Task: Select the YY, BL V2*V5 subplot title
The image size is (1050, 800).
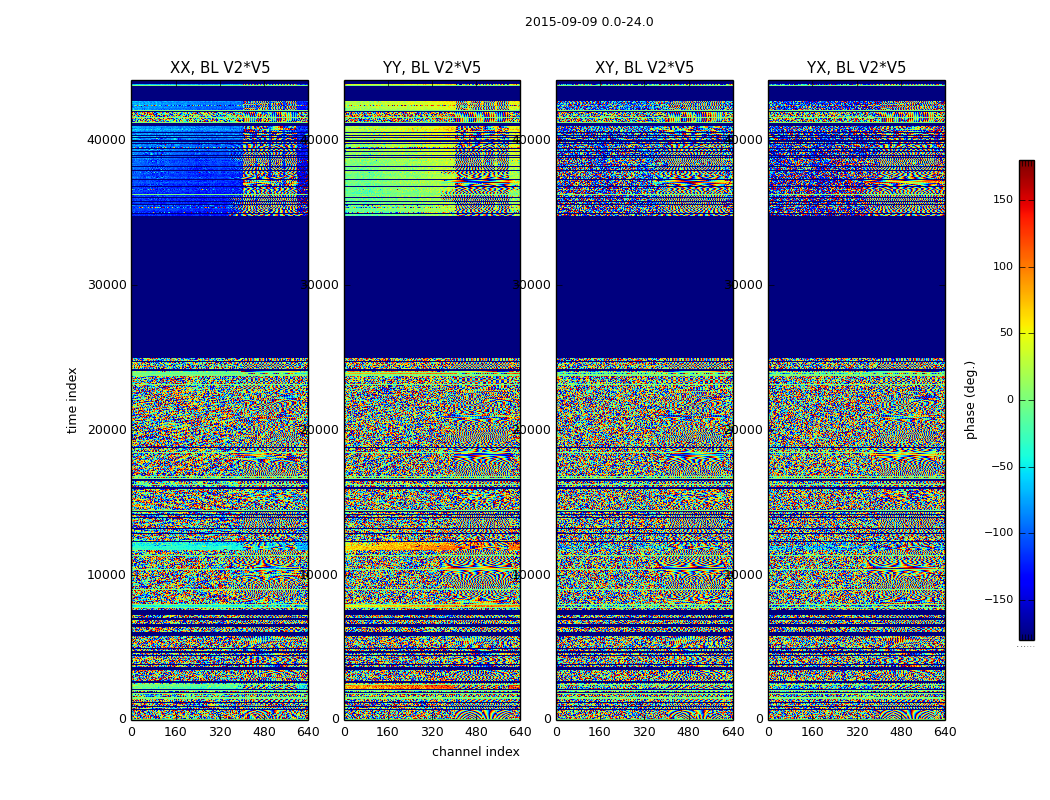Action: click(432, 68)
